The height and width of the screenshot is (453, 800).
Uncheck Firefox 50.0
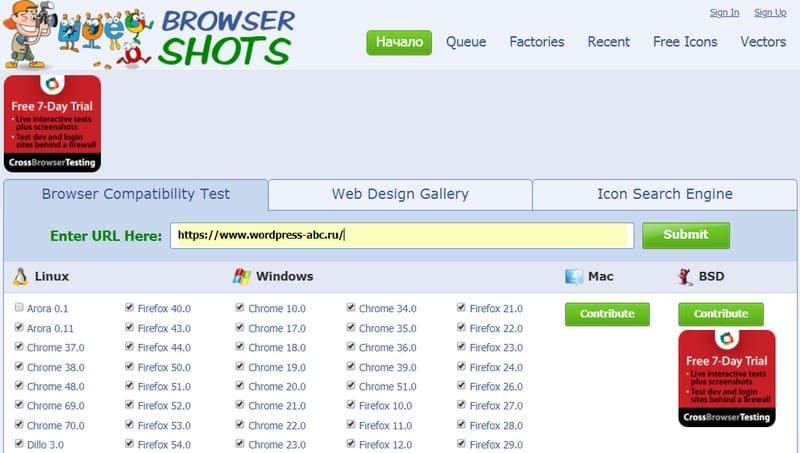click(129, 366)
